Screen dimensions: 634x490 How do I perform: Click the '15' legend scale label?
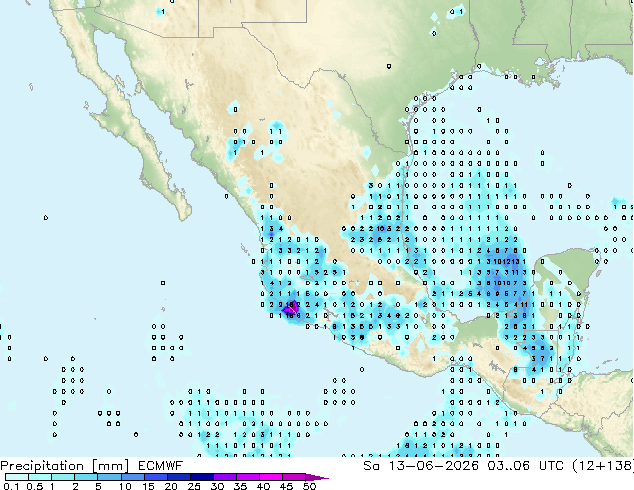pos(148,486)
